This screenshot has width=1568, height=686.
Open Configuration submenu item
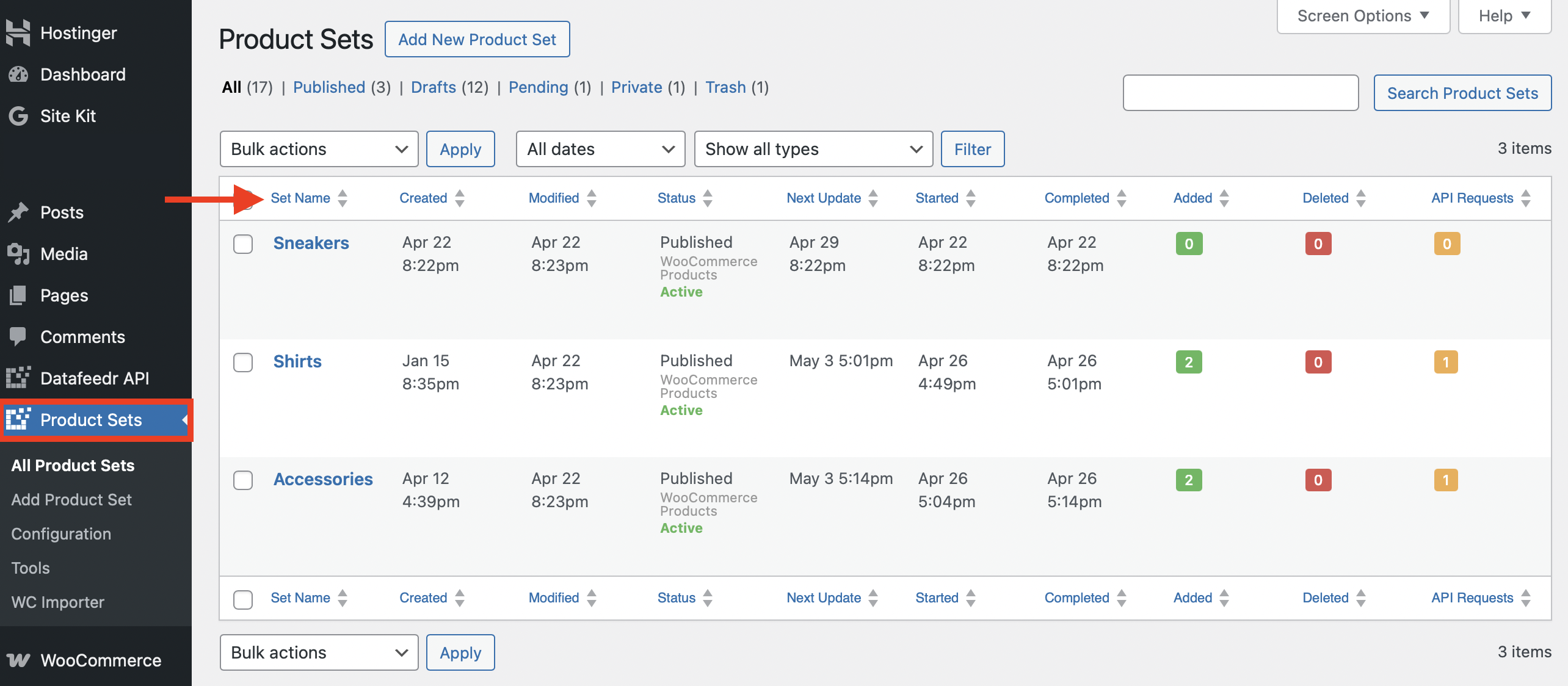coord(61,533)
